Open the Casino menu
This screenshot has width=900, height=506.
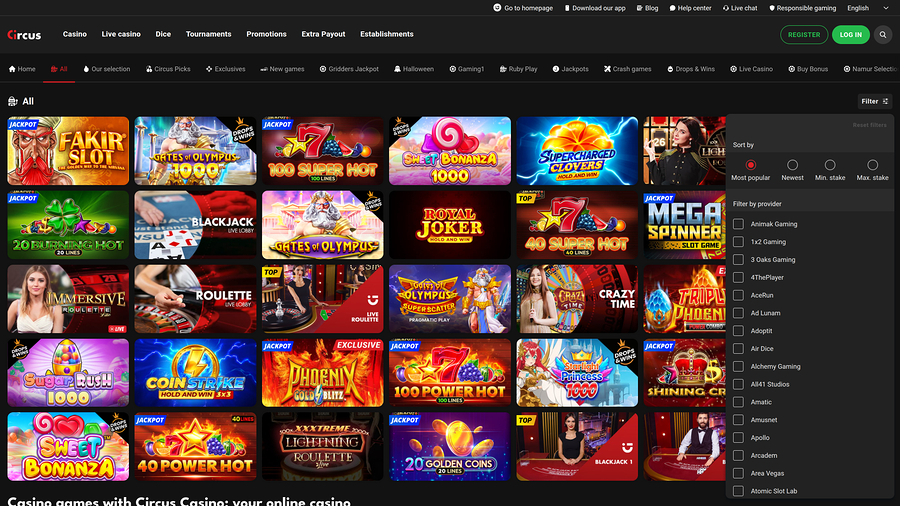[75, 34]
